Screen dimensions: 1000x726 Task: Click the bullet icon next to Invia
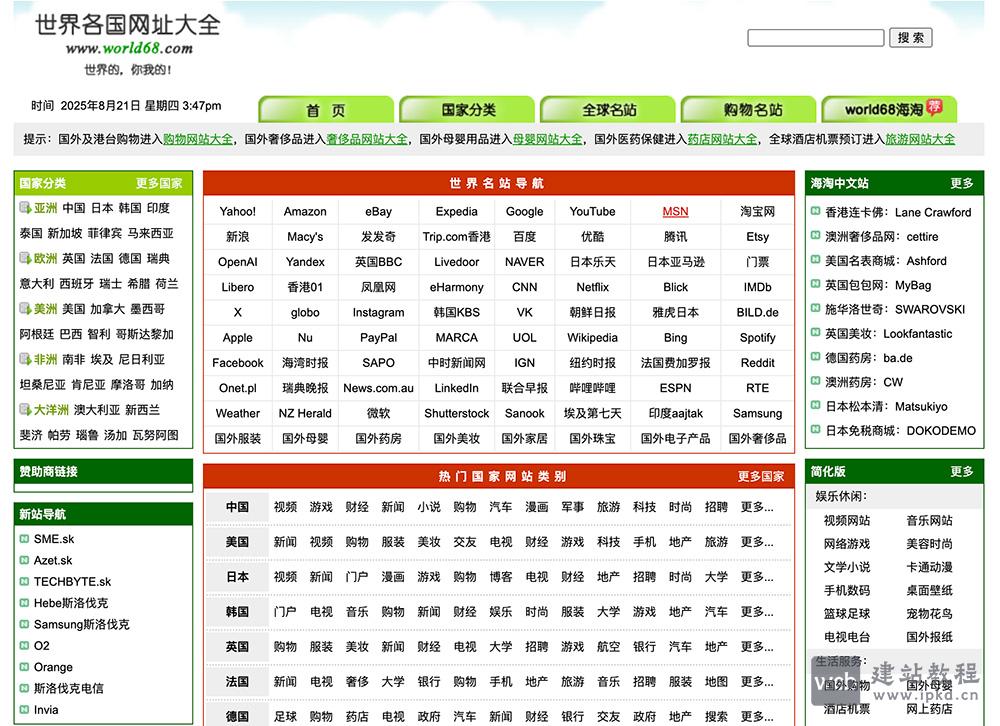[x=24, y=709]
